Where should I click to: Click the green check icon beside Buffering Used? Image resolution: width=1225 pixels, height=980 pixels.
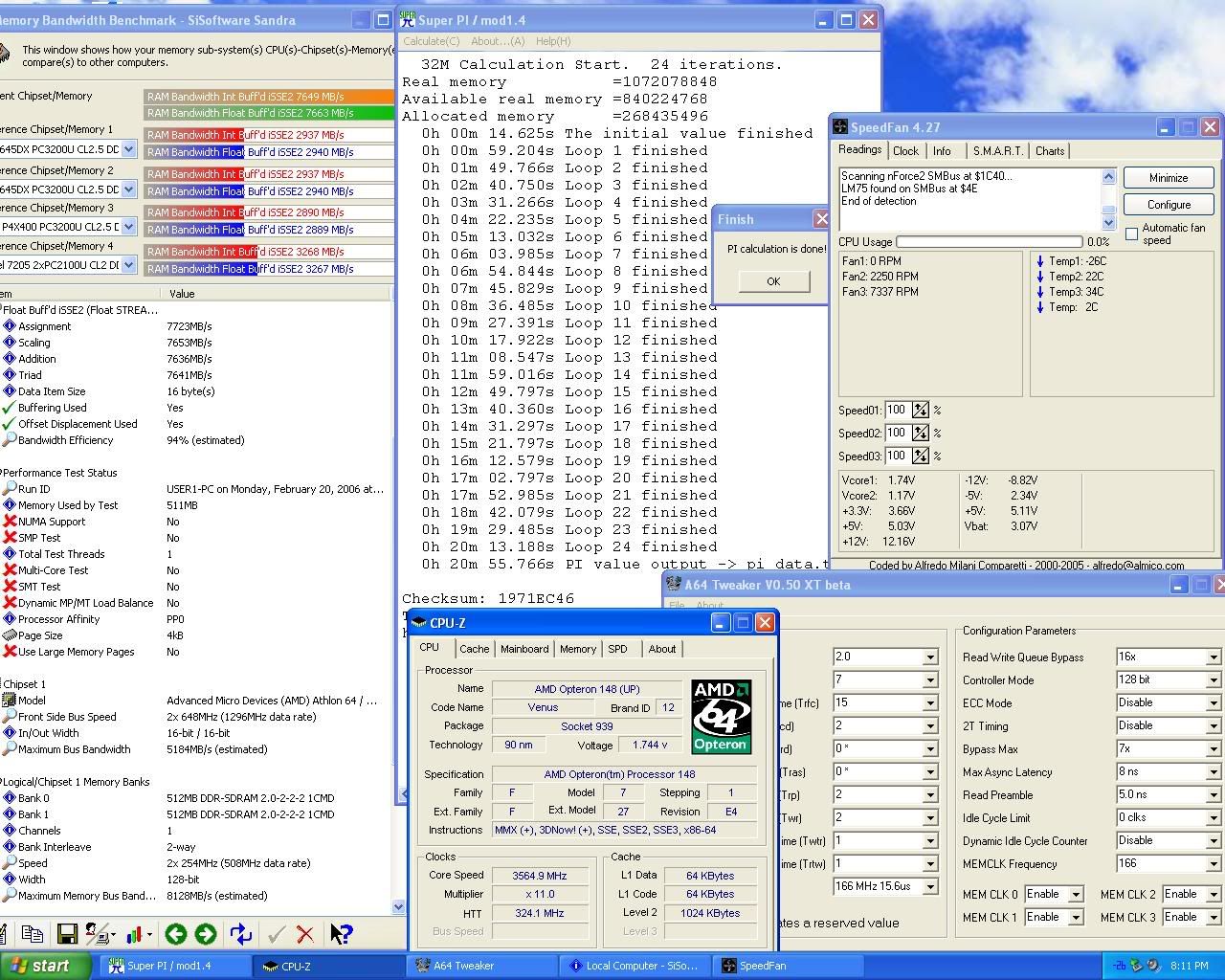[x=10, y=408]
